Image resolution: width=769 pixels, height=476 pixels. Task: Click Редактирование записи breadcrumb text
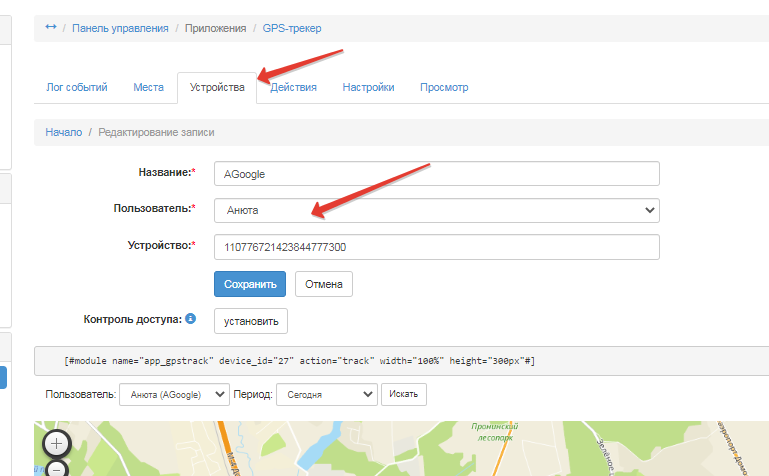(156, 132)
